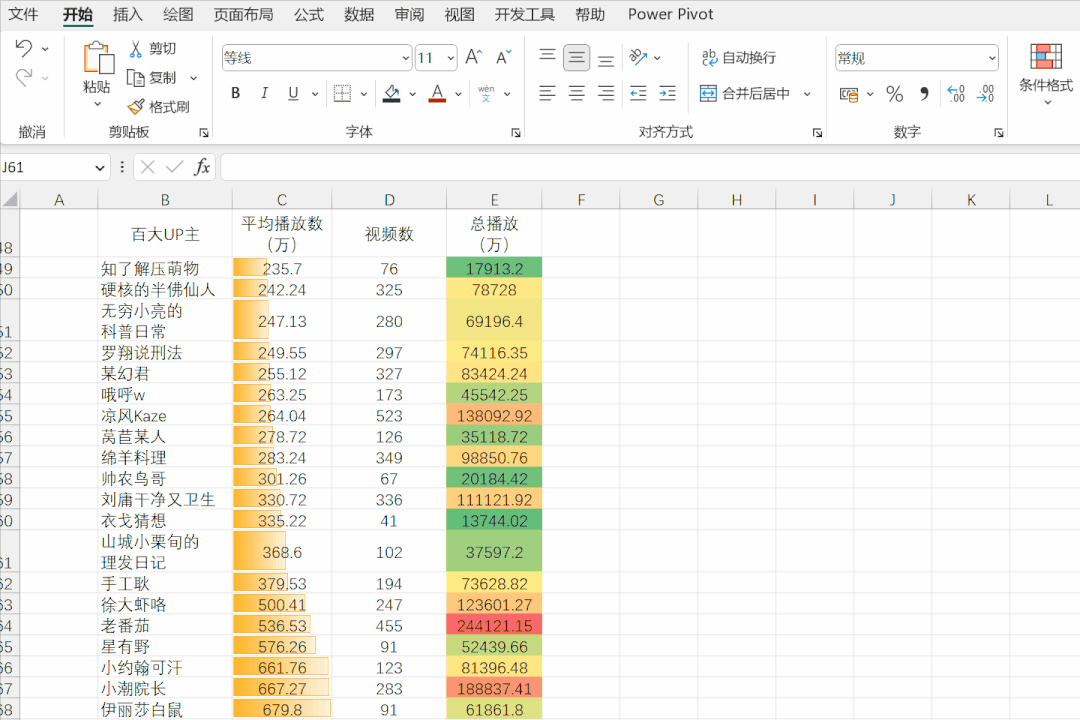Launch Alignment (对齐方式) group dialog
The height and width of the screenshot is (720, 1080).
tap(818, 132)
